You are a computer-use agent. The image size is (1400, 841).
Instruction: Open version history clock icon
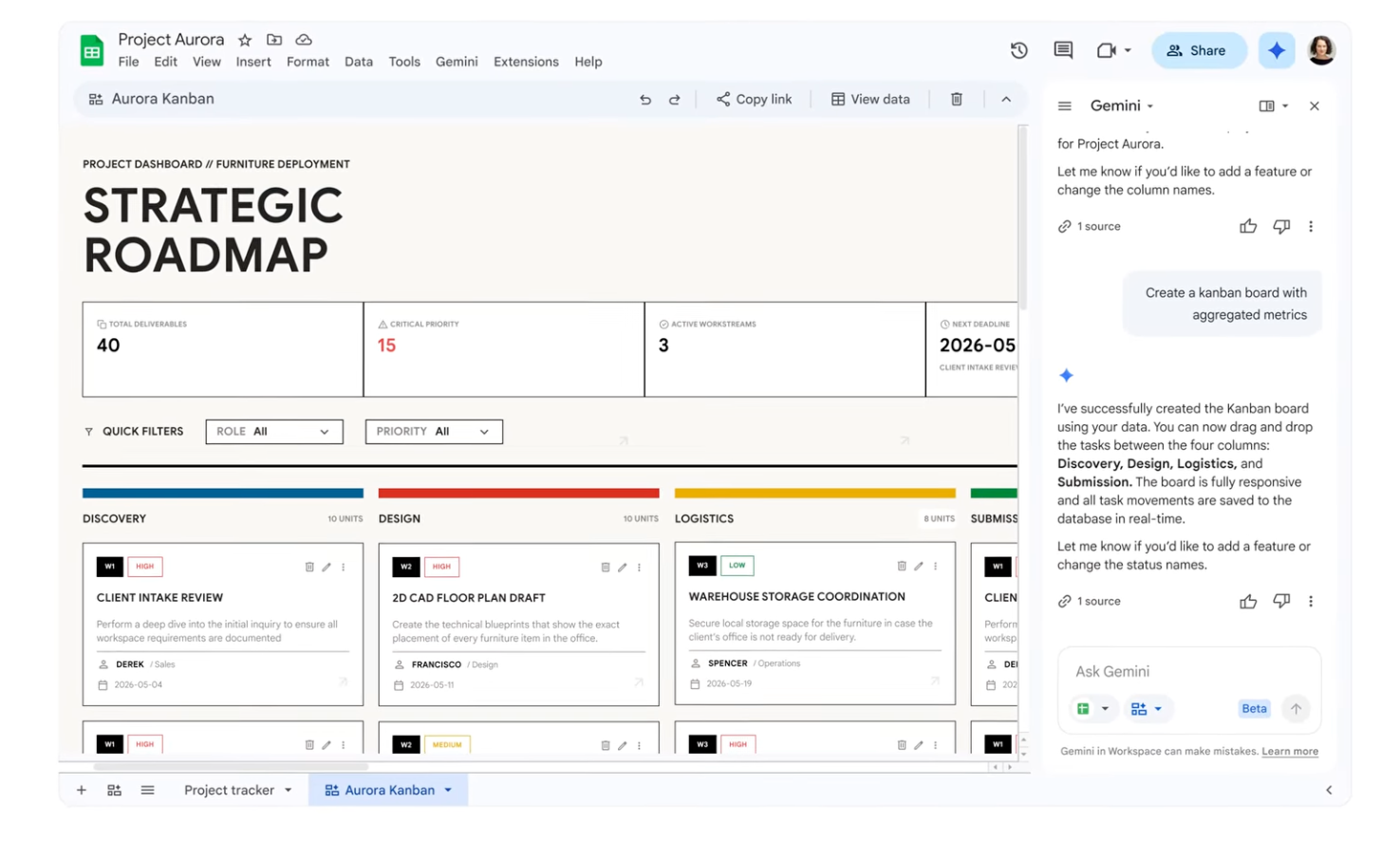point(1019,50)
